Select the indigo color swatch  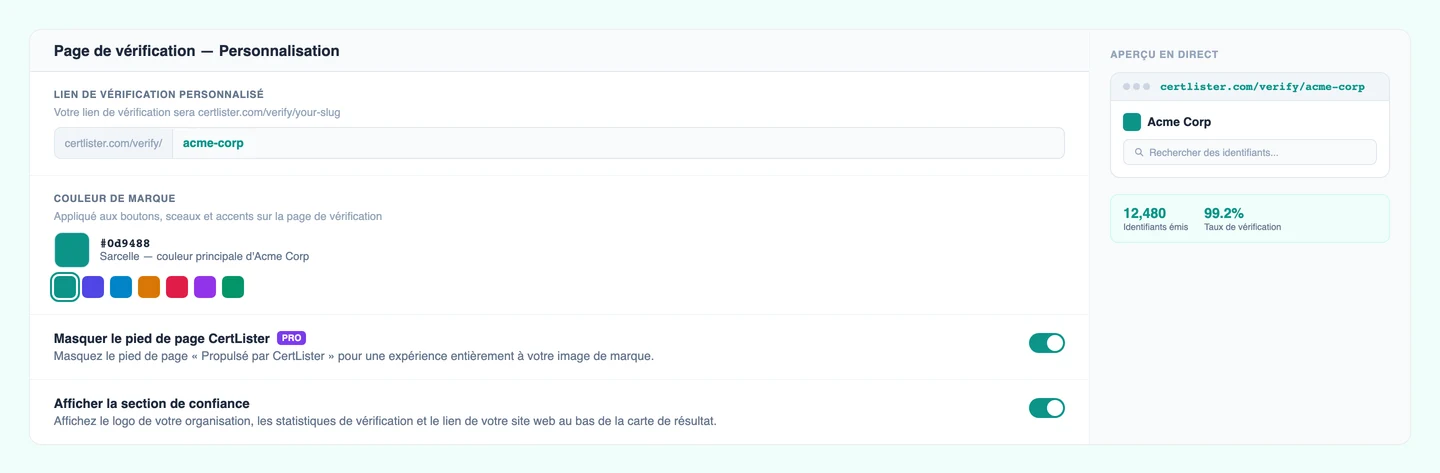point(93,287)
